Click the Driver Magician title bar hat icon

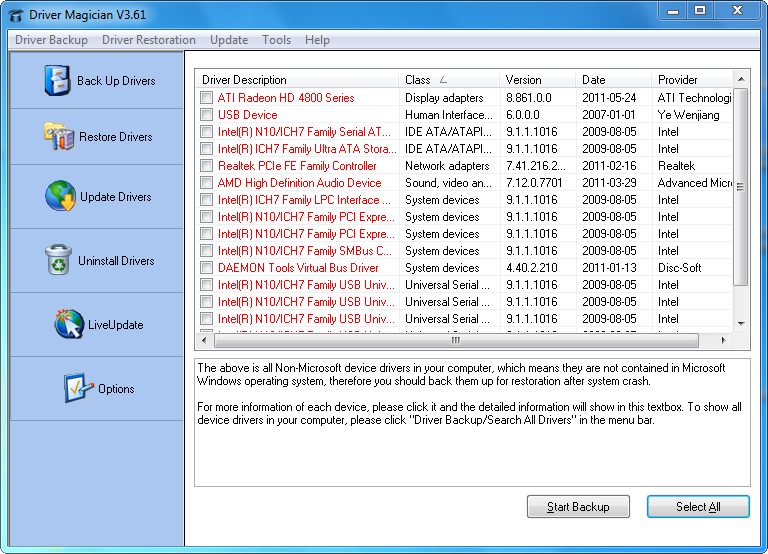tap(16, 15)
